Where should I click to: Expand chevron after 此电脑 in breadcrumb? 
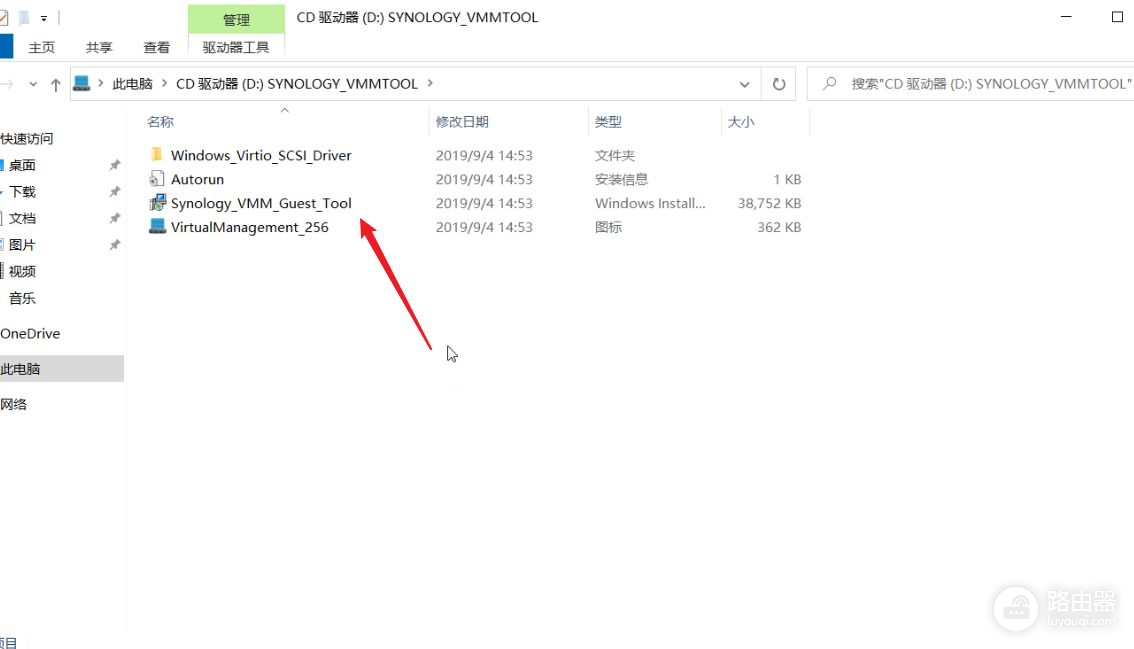164,84
